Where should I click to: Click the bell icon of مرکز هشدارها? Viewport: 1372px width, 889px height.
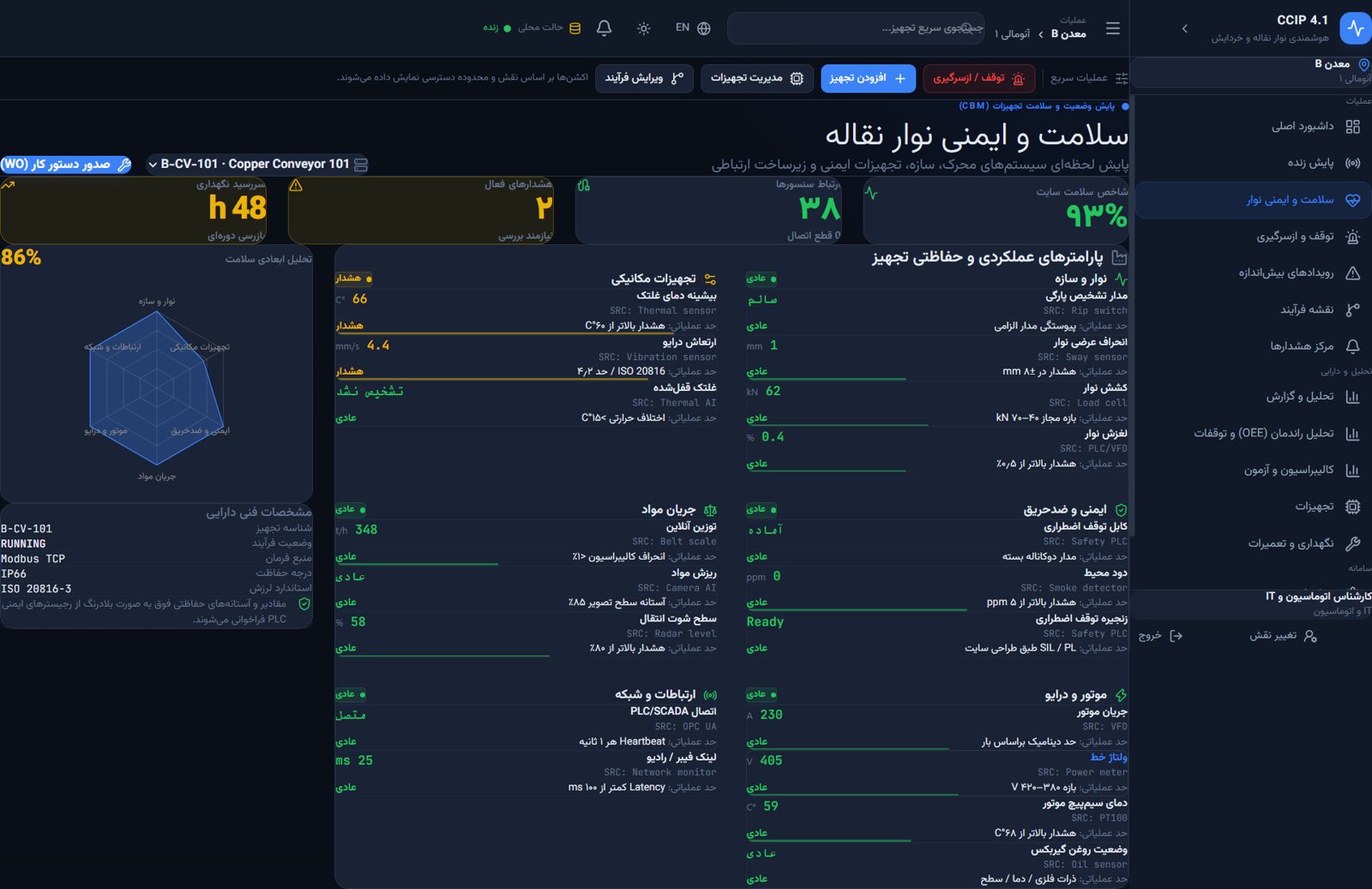click(x=1353, y=346)
